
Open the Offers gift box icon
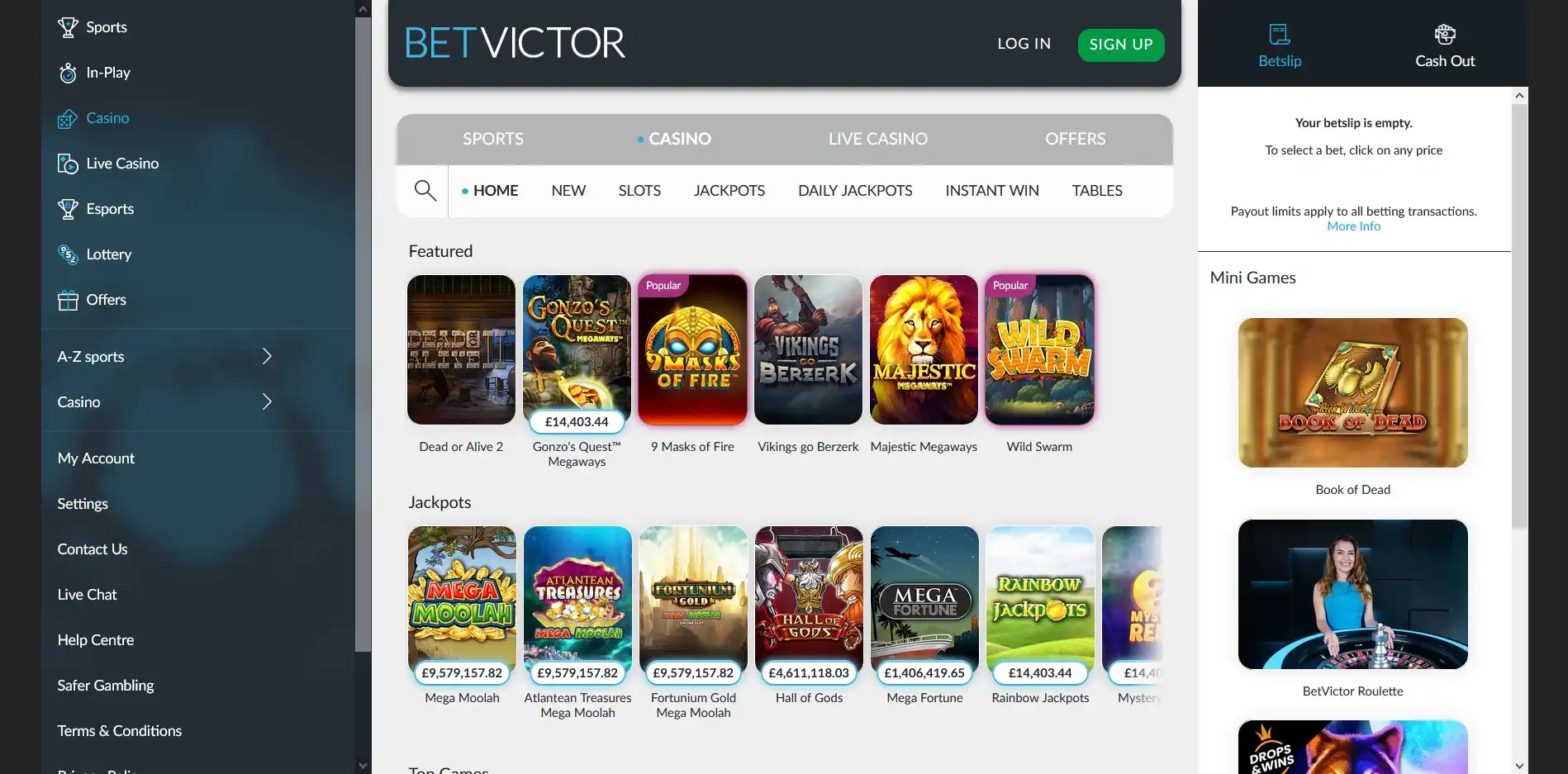pyautogui.click(x=68, y=300)
